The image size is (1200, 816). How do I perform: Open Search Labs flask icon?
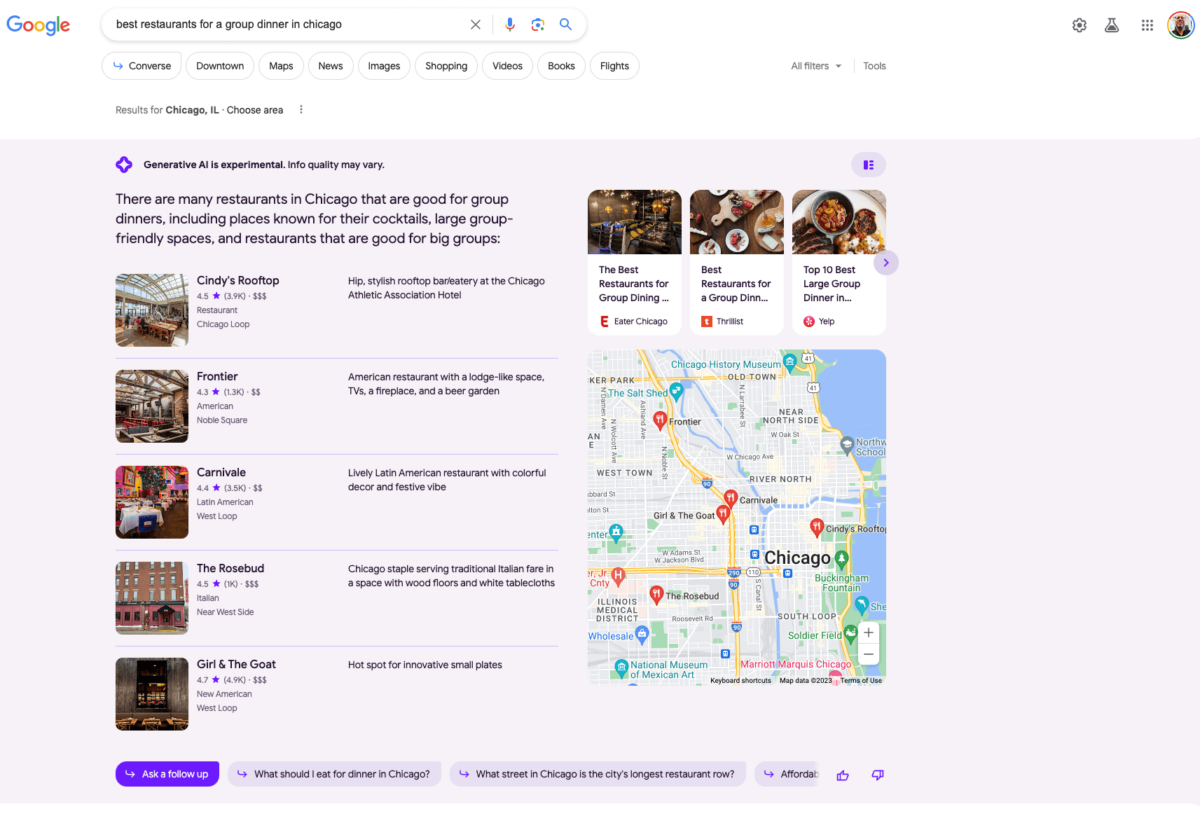pos(1112,26)
